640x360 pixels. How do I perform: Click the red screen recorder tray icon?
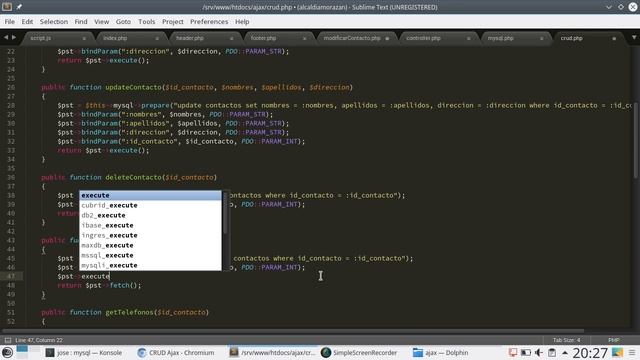click(513, 352)
